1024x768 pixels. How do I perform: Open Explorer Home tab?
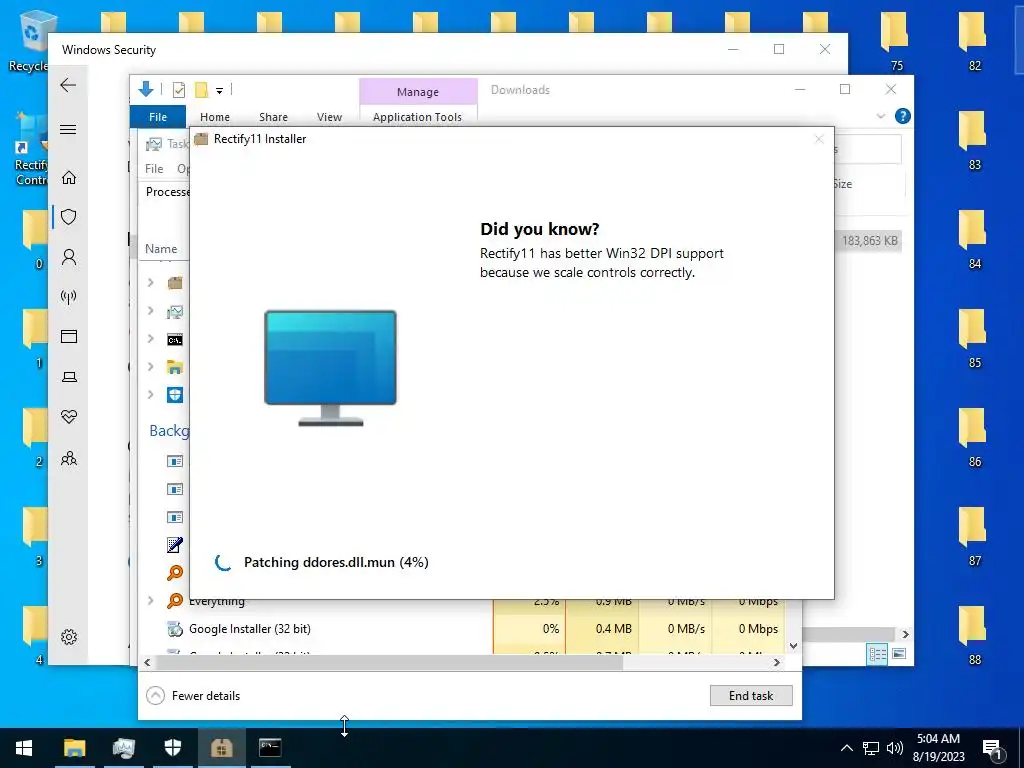coord(215,117)
